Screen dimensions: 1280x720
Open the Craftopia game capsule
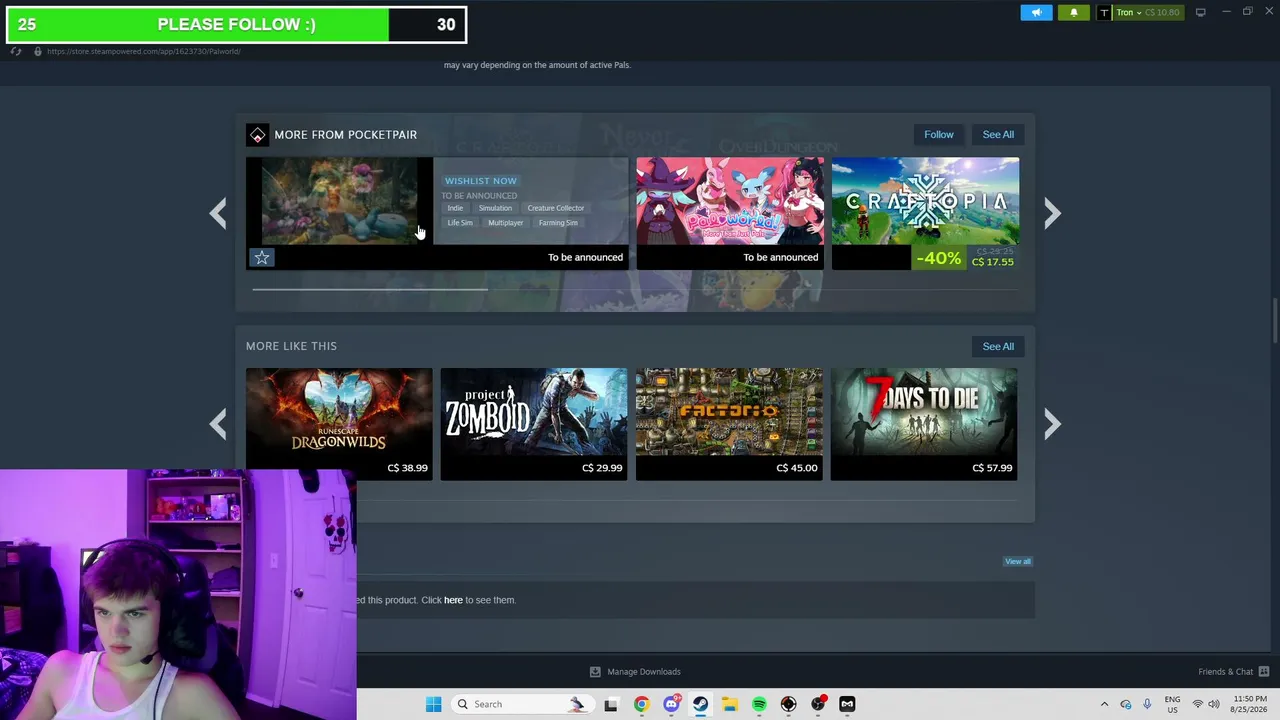click(x=925, y=213)
